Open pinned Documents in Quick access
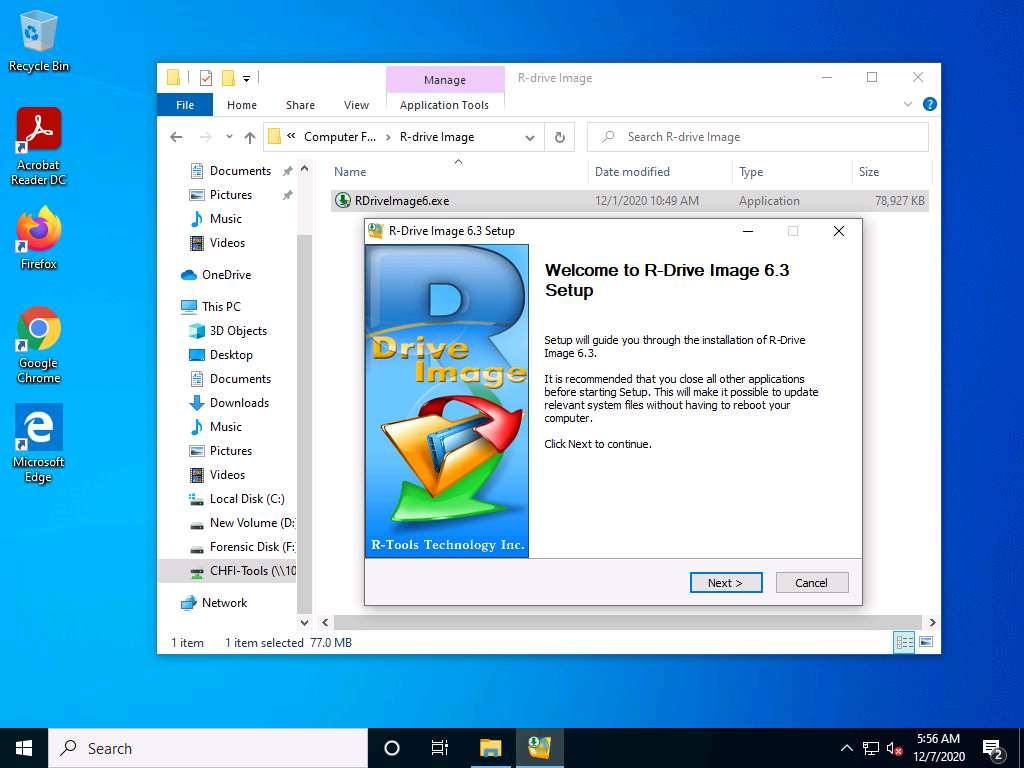 [240, 170]
